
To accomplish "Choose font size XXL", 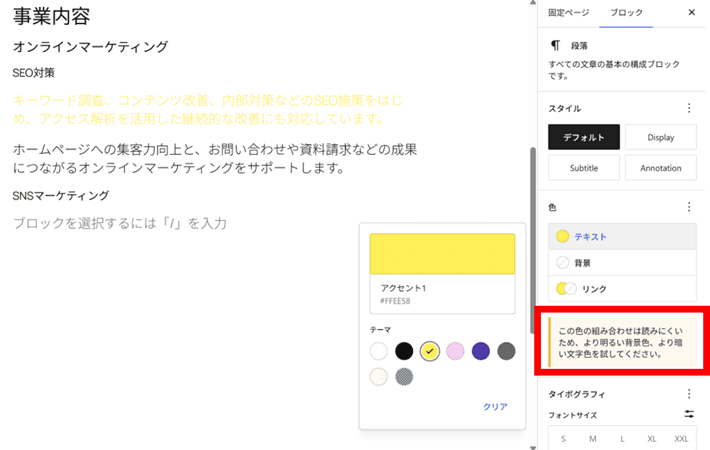I will [681, 438].
